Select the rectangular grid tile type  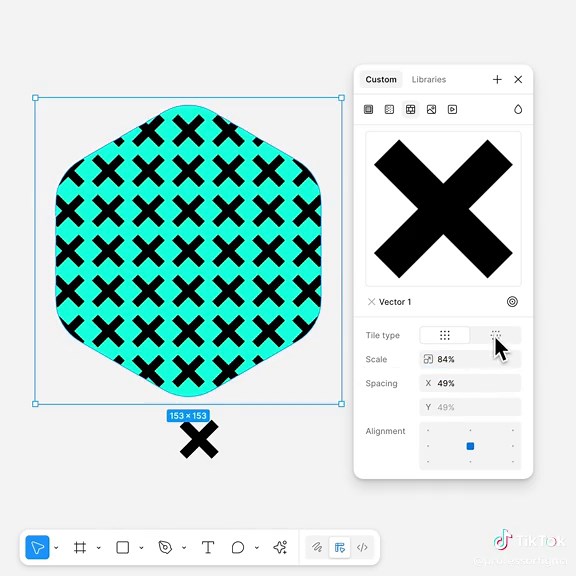444,335
